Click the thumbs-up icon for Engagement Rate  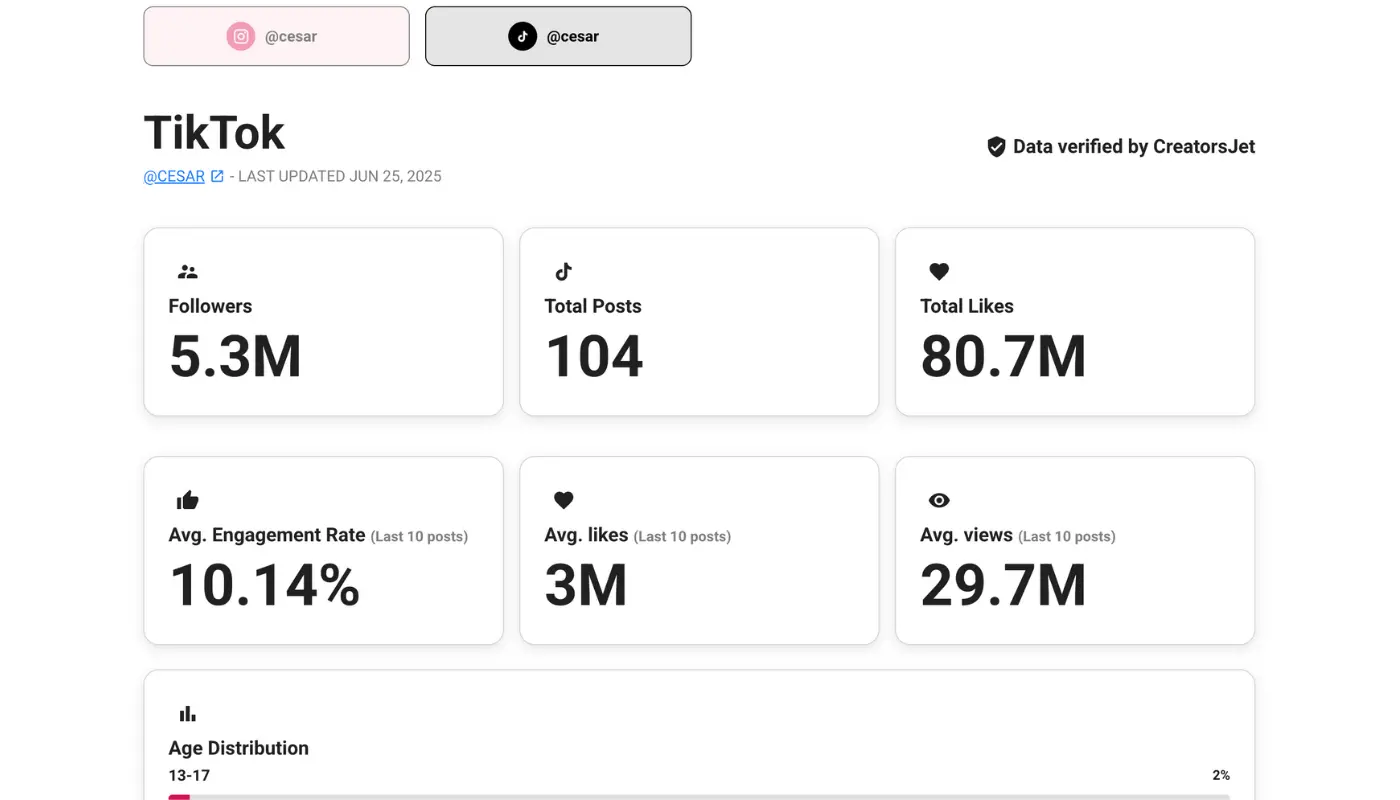pyautogui.click(x=188, y=500)
